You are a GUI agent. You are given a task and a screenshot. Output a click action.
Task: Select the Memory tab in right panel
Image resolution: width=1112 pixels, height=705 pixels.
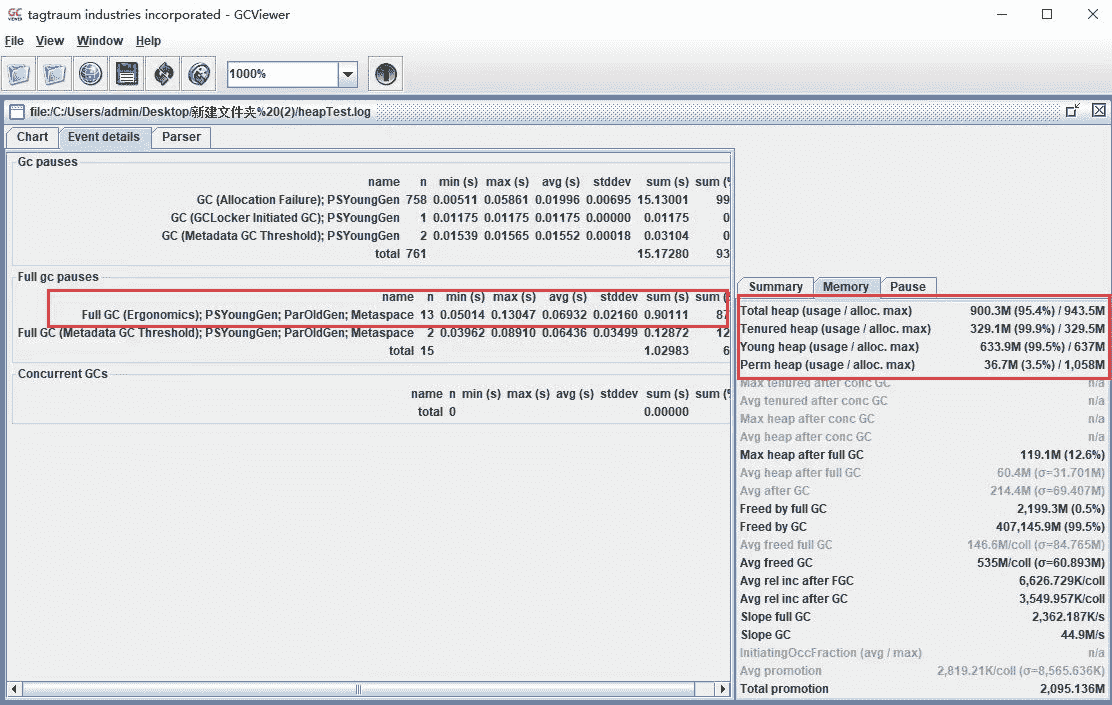pyautogui.click(x=846, y=287)
